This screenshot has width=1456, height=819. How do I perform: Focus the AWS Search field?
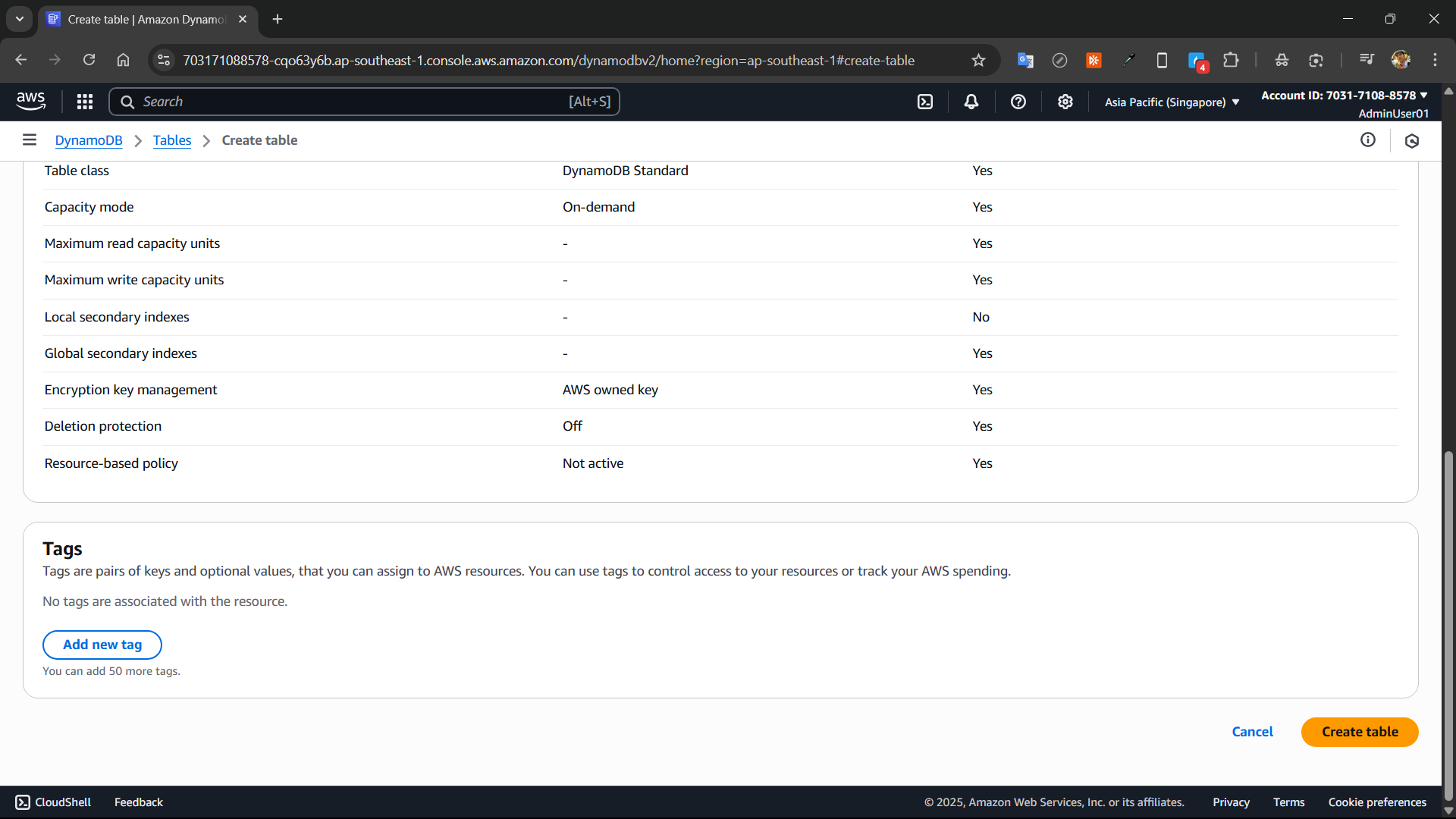(x=364, y=102)
